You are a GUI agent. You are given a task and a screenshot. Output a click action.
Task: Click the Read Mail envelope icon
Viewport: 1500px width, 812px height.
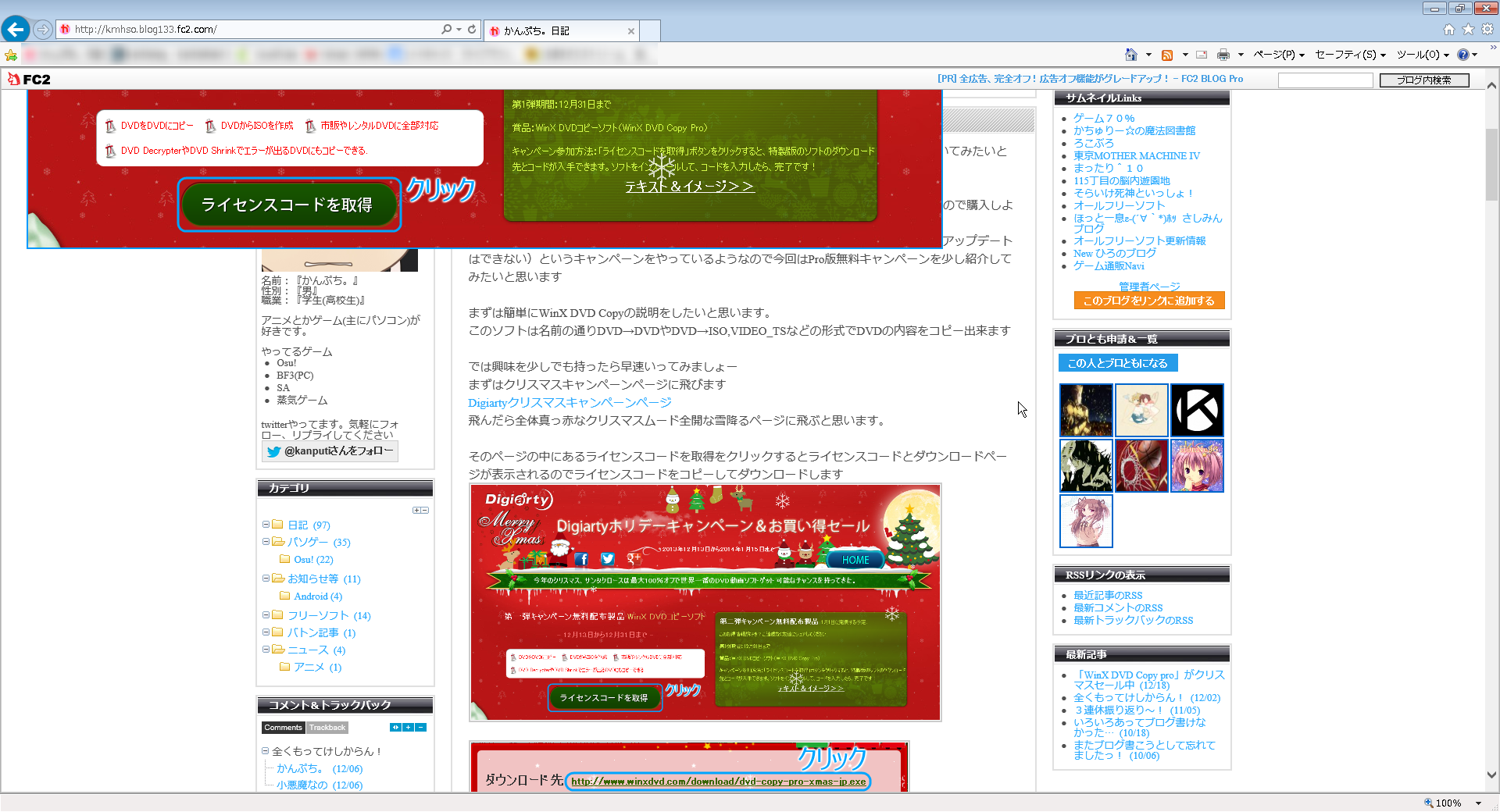(x=1202, y=55)
